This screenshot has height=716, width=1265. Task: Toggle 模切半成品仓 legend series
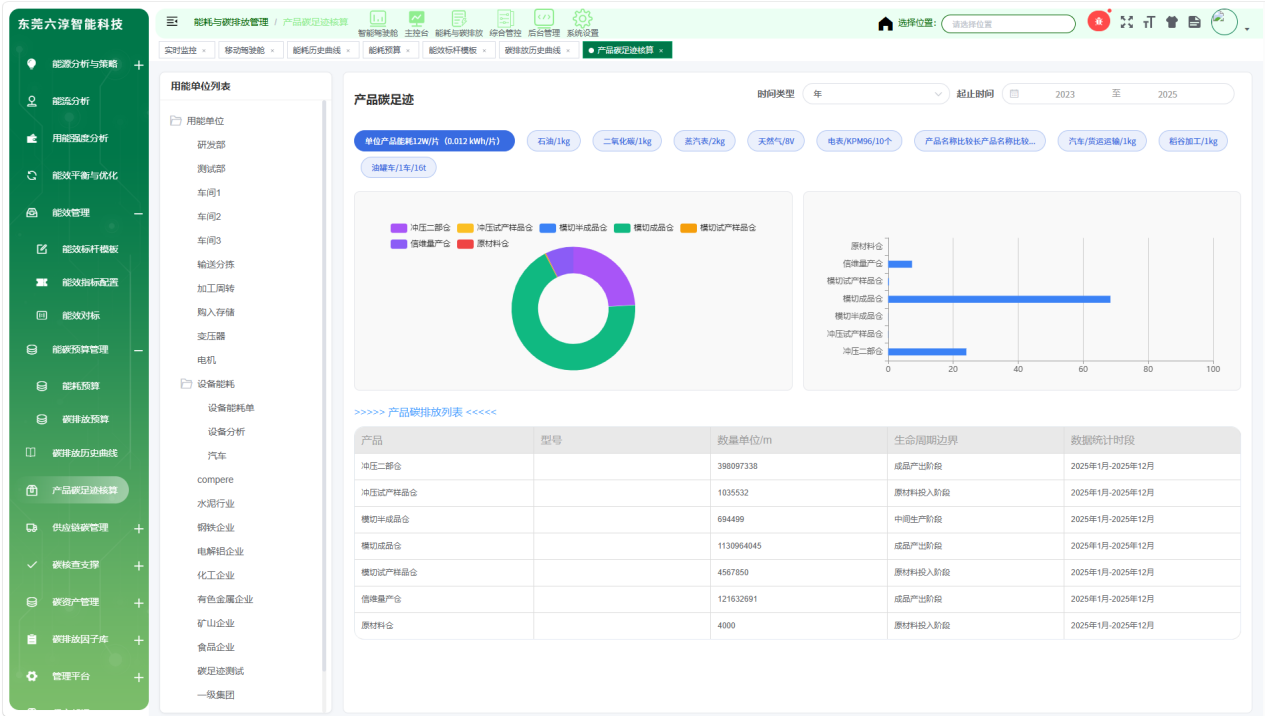[x=573, y=228]
